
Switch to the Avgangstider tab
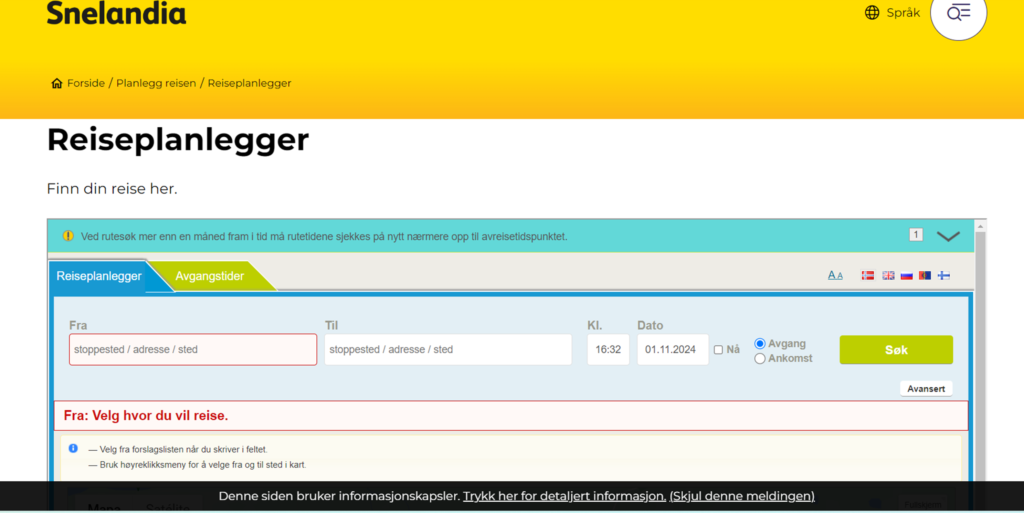tap(210, 276)
